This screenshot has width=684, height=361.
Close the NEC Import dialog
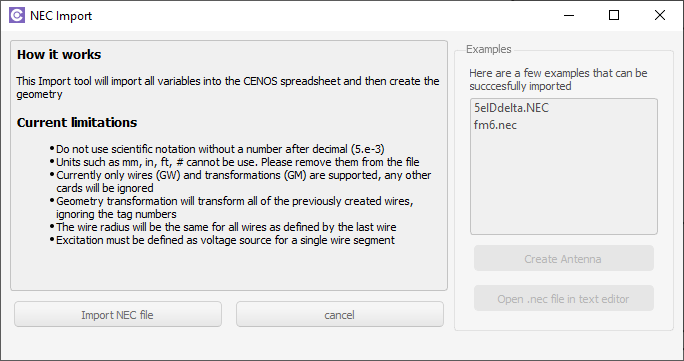(x=660, y=15)
